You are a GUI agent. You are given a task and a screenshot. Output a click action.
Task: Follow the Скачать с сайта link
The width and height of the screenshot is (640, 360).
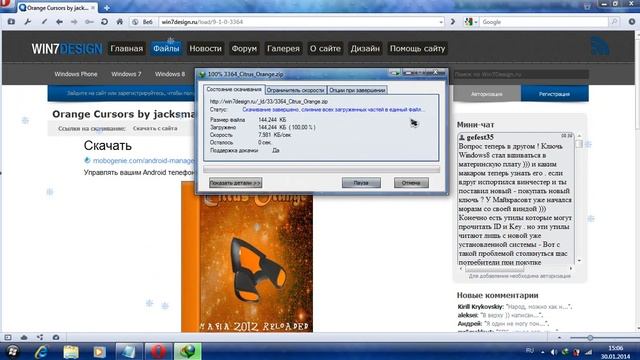pyautogui.click(x=155, y=128)
